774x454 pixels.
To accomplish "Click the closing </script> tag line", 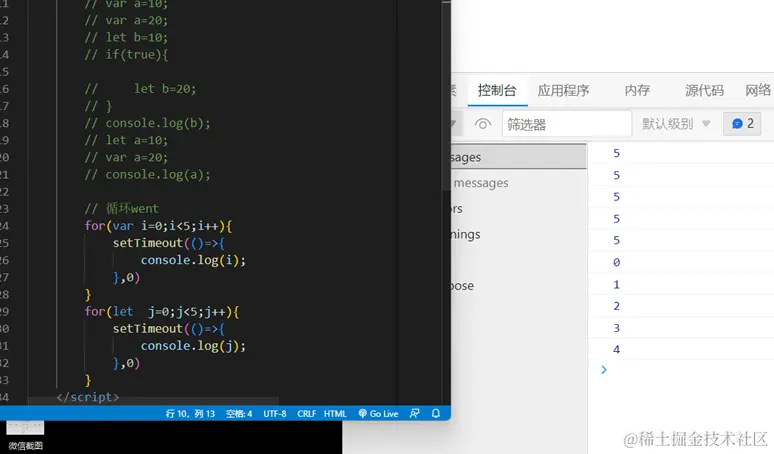I will click(x=87, y=397).
